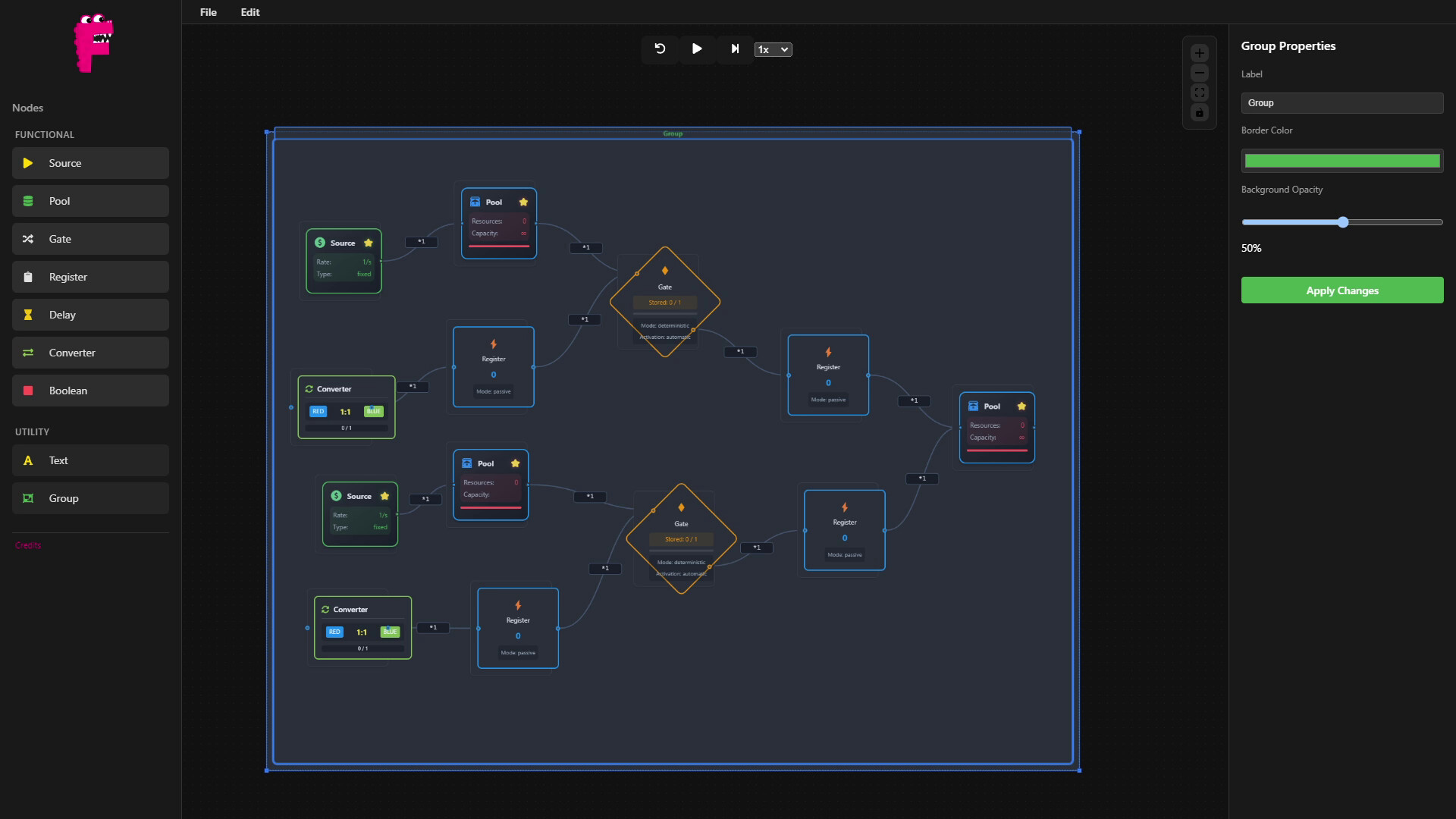Open the Edit menu

point(249,12)
